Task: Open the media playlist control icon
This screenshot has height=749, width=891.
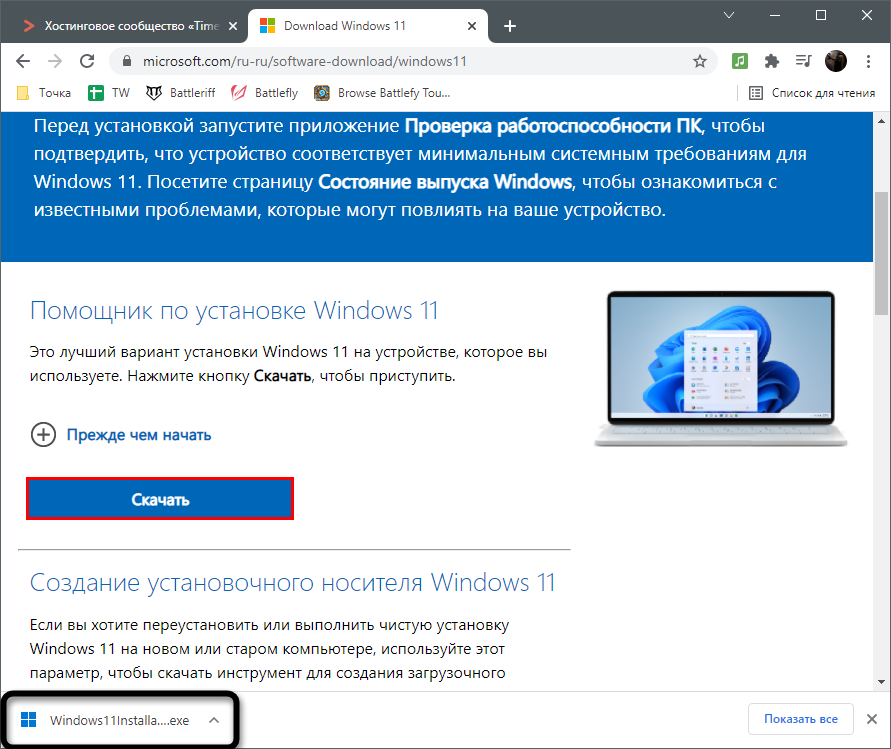Action: coord(803,61)
